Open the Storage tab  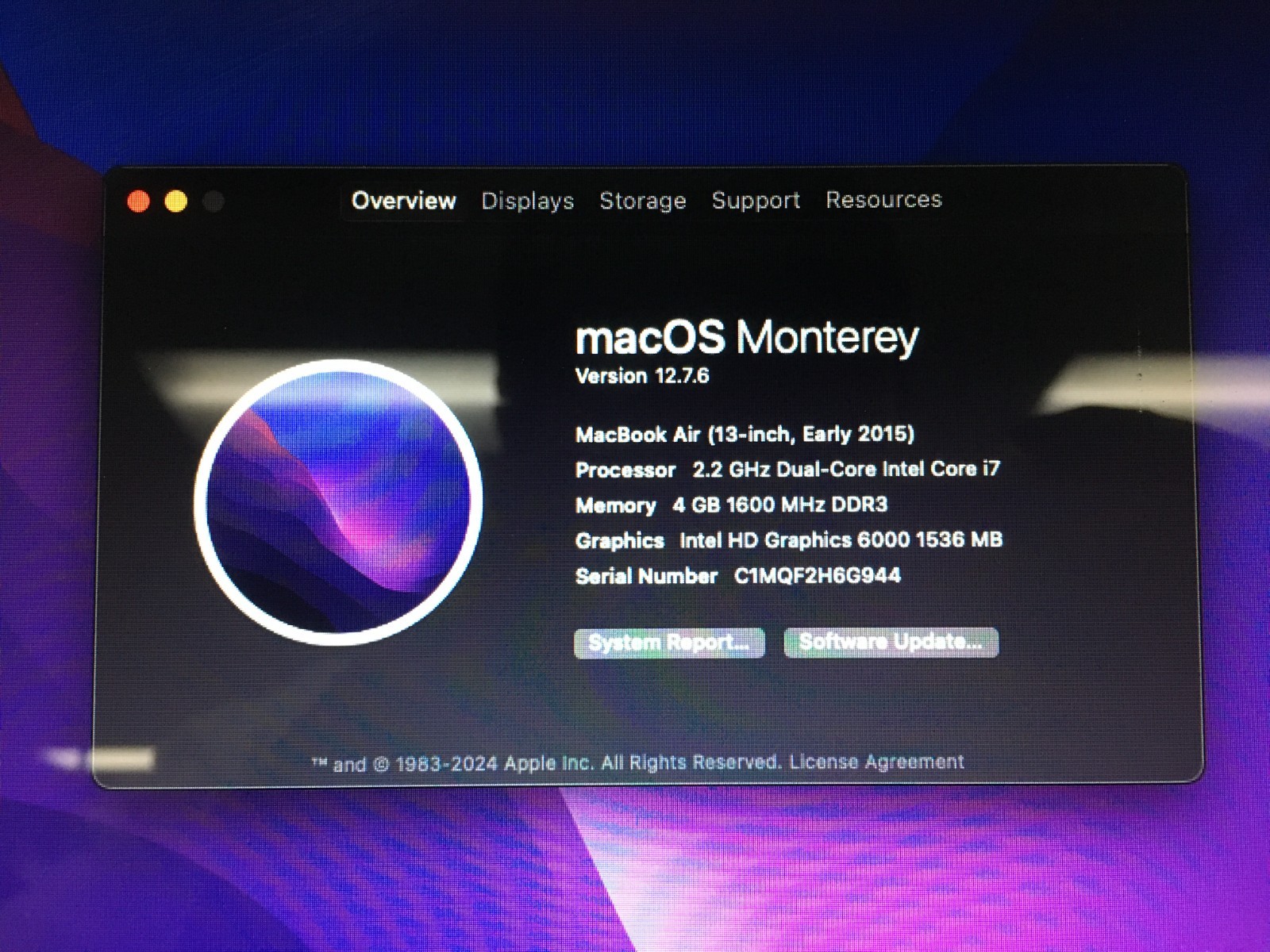pos(643,201)
